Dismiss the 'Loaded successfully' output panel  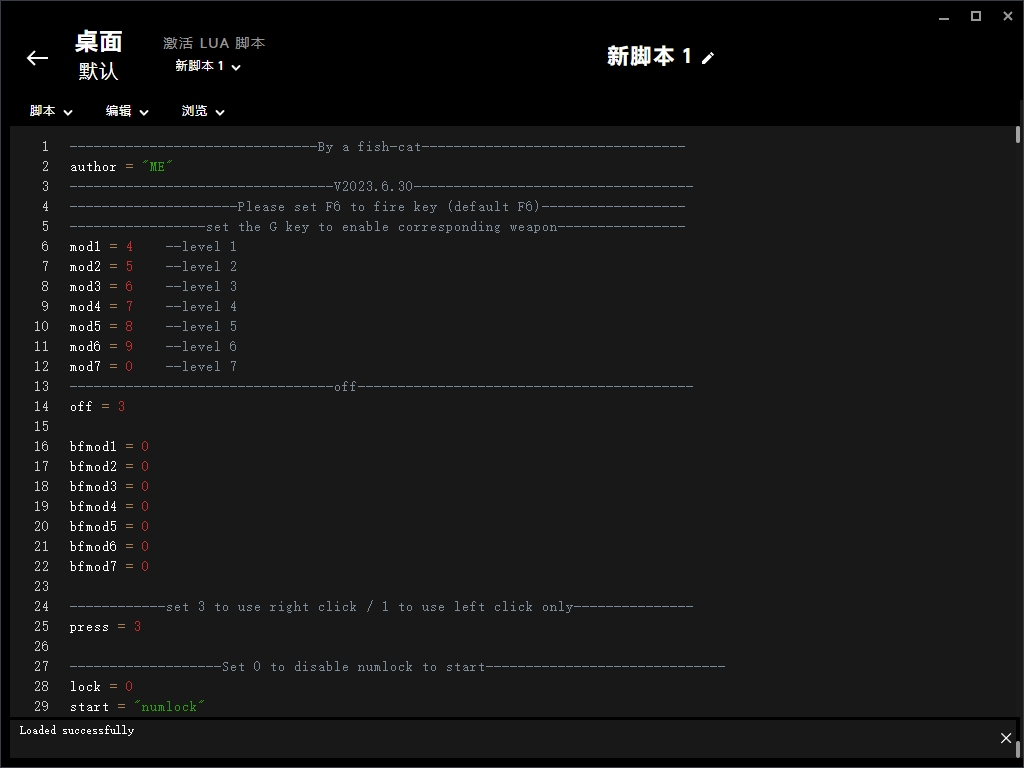(x=1005, y=738)
